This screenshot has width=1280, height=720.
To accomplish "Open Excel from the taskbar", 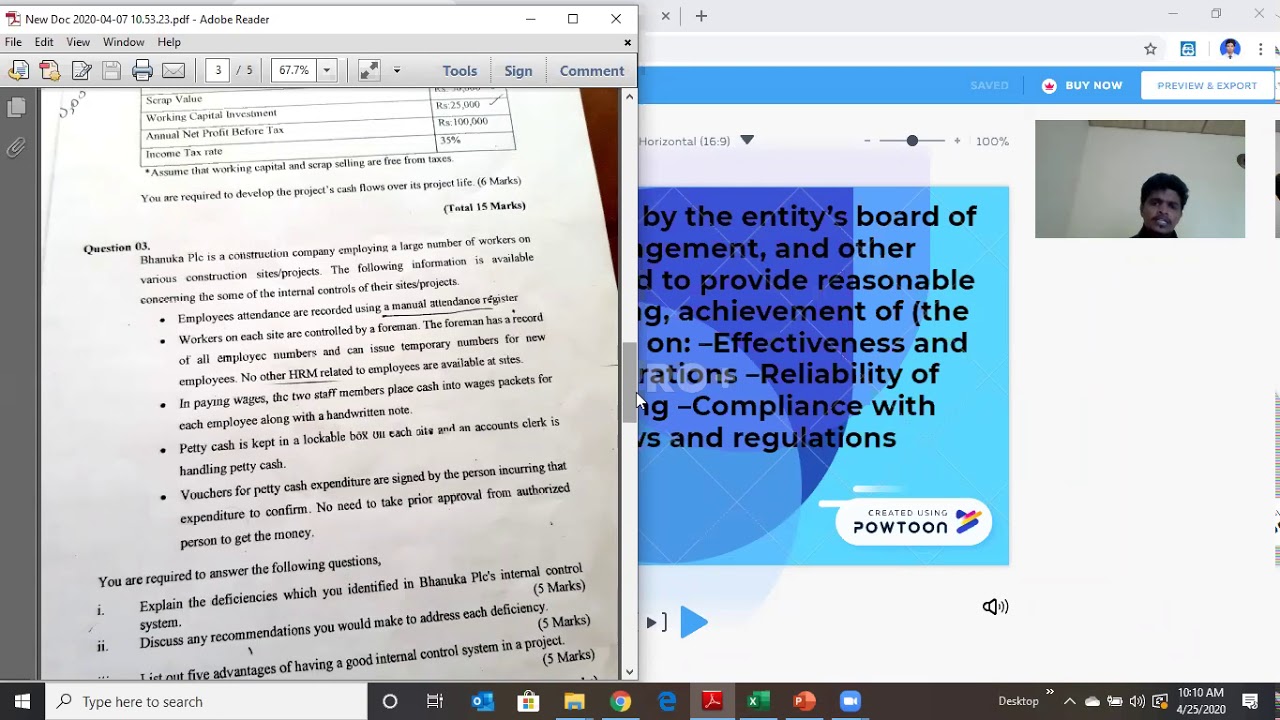I will point(759,701).
